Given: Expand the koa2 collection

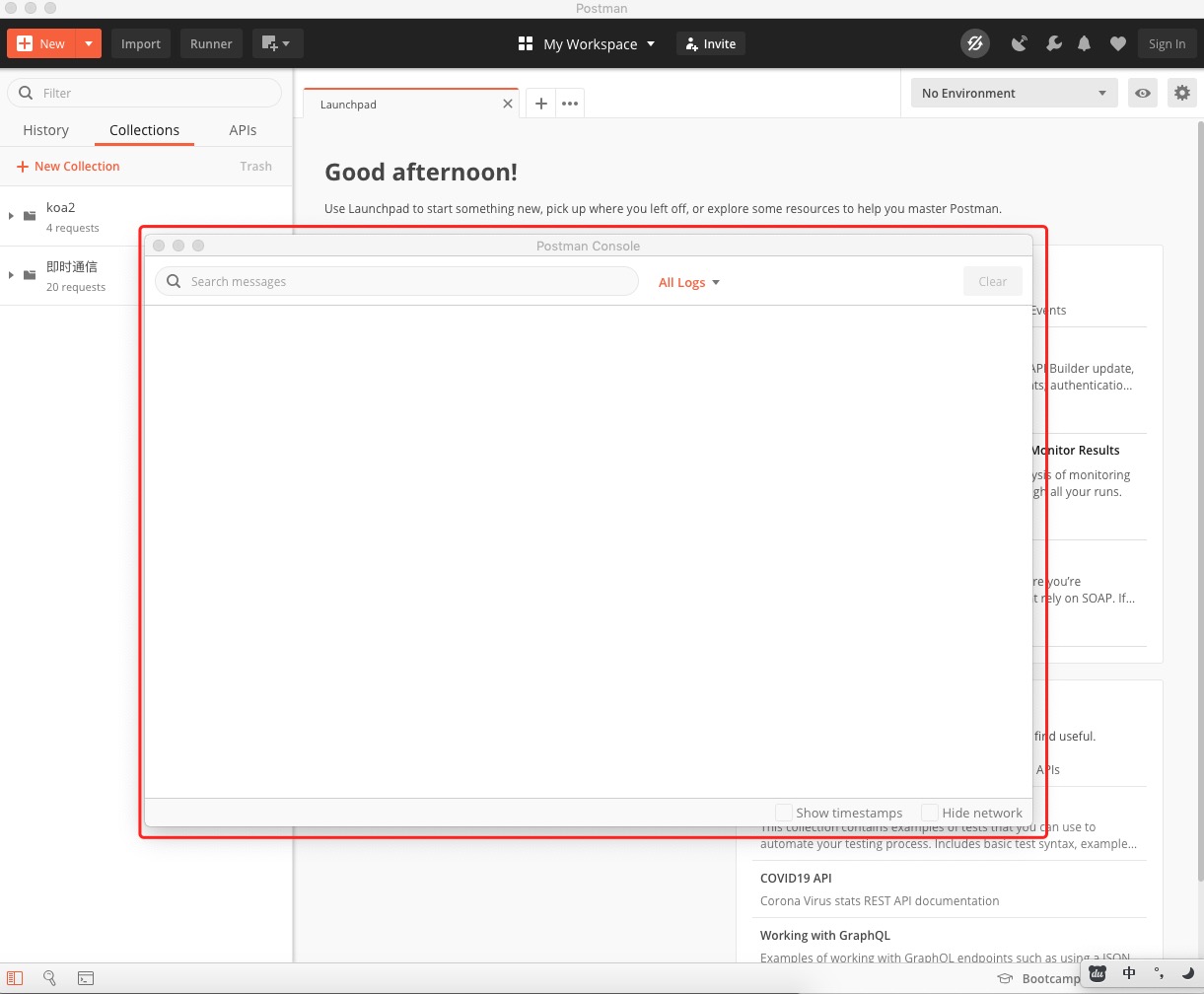Looking at the screenshot, I should (11, 216).
